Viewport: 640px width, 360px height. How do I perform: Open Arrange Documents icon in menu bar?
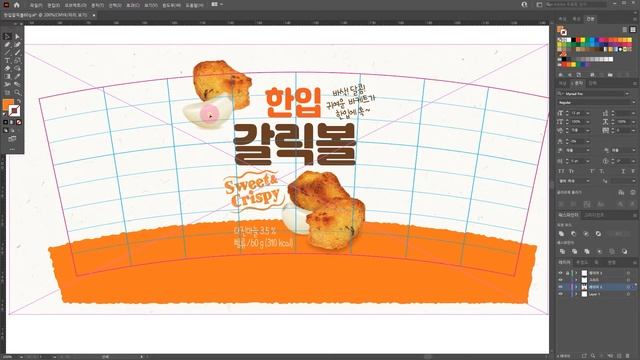click(x=216, y=5)
